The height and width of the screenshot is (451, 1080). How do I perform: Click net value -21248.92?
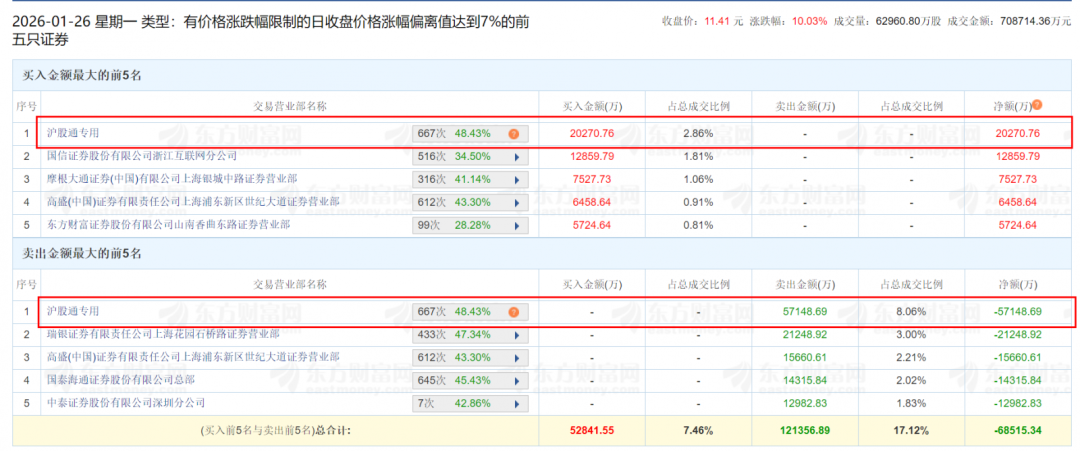coord(1016,335)
